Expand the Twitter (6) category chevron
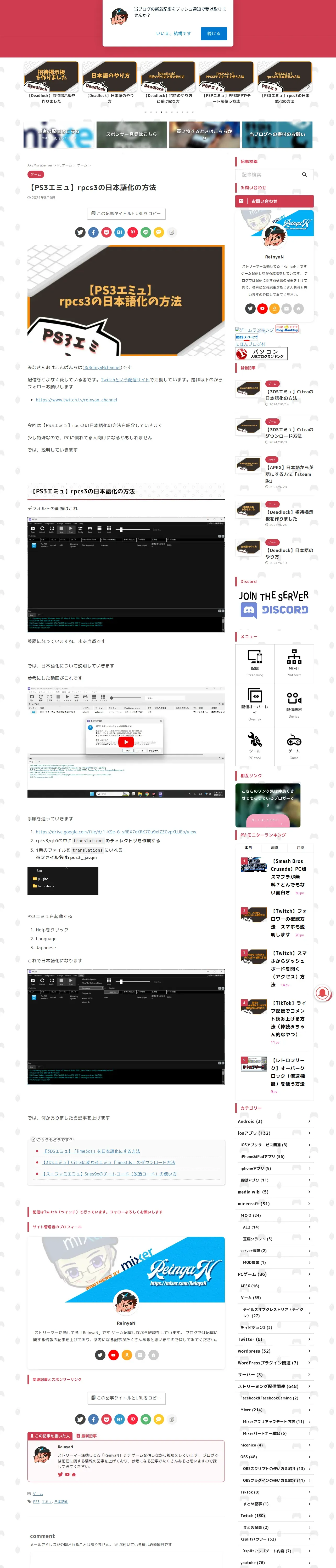 point(309,1339)
